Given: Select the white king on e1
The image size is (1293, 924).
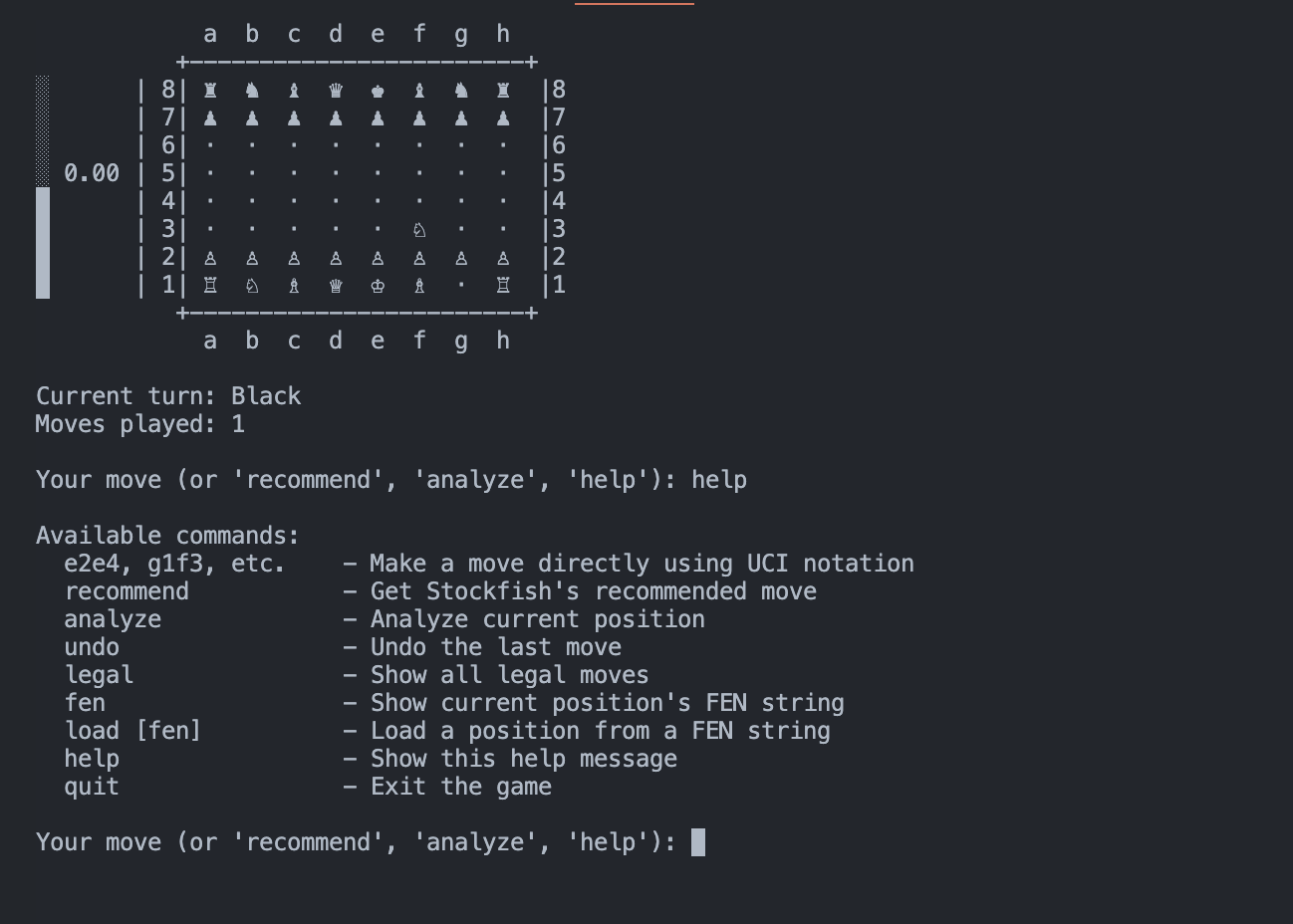Looking at the screenshot, I should tap(378, 286).
